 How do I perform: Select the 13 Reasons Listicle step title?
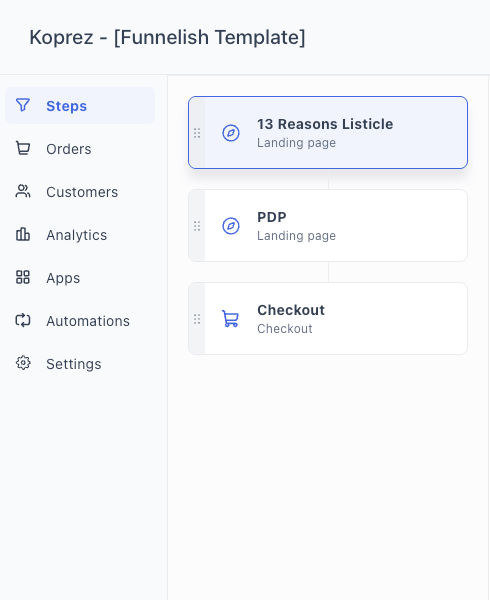(x=325, y=124)
